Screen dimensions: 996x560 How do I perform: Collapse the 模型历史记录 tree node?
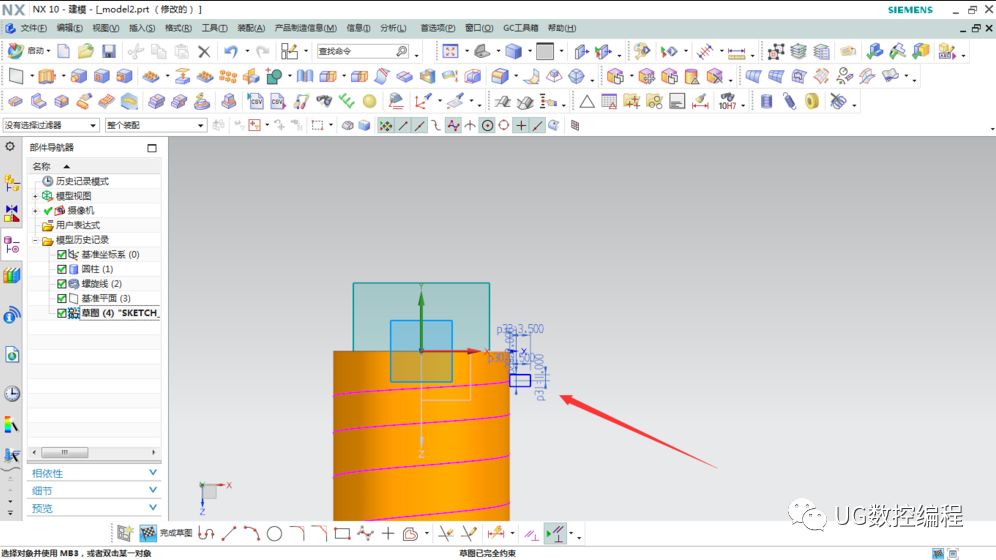click(x=35, y=240)
